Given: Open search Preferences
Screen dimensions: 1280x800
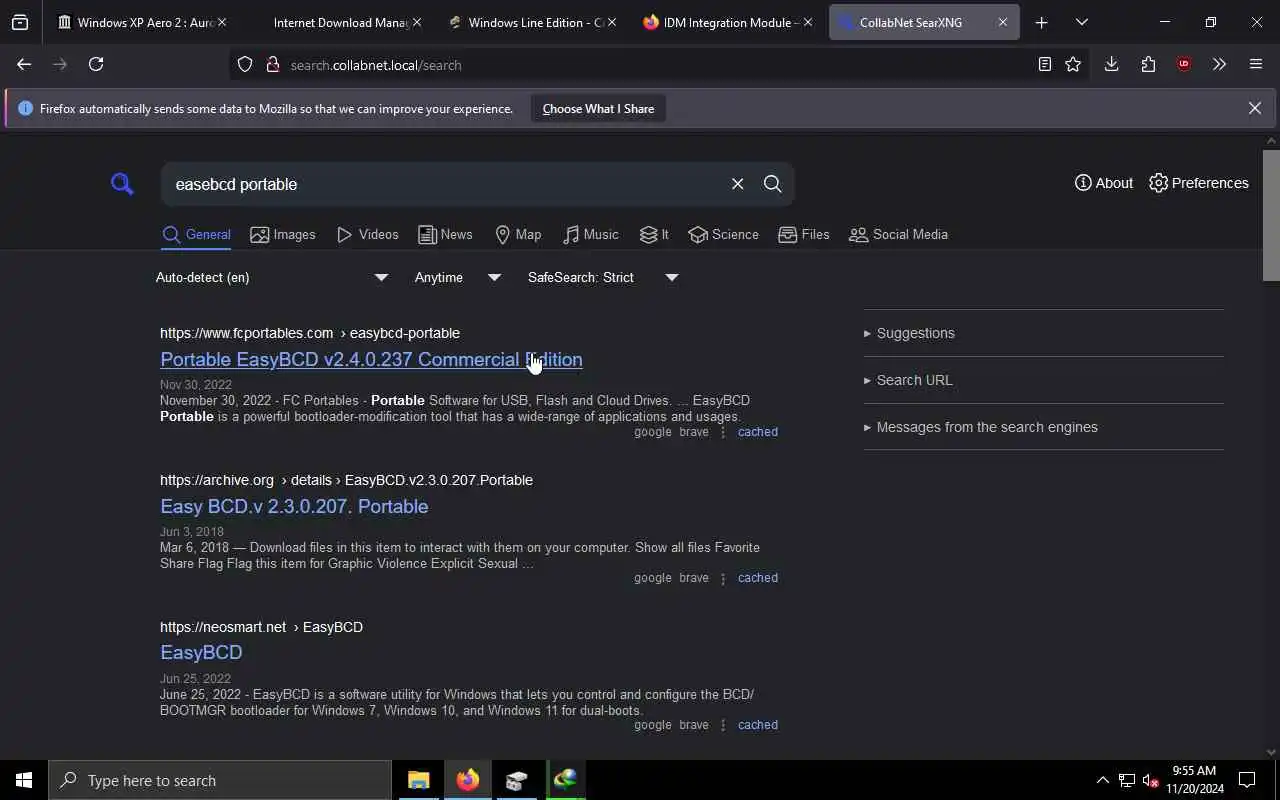Looking at the screenshot, I should pyautogui.click(x=1199, y=183).
